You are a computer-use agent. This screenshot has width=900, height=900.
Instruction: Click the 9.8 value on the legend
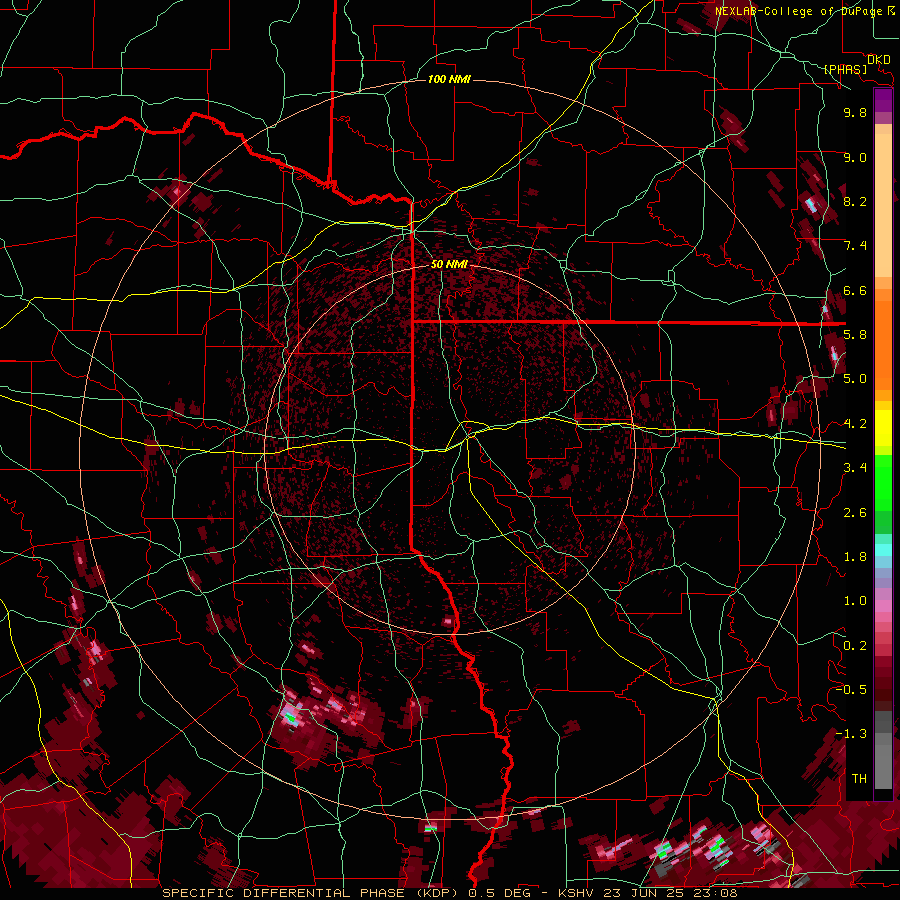pos(855,112)
